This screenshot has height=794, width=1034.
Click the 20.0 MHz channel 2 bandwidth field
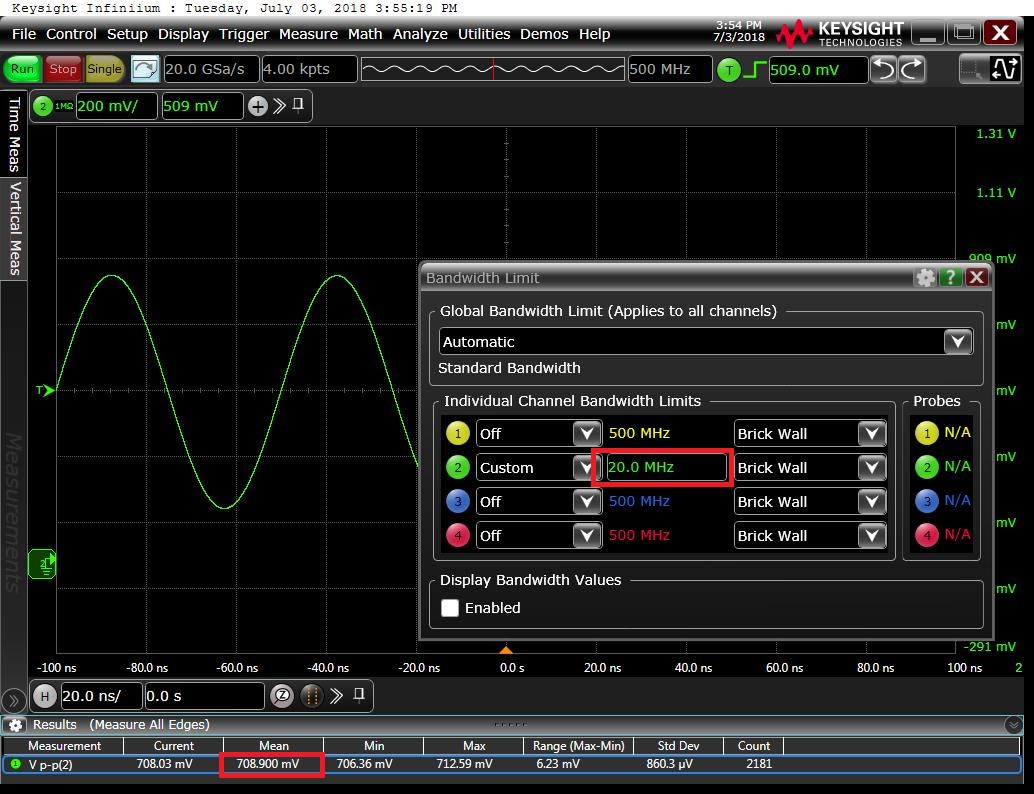(x=665, y=468)
